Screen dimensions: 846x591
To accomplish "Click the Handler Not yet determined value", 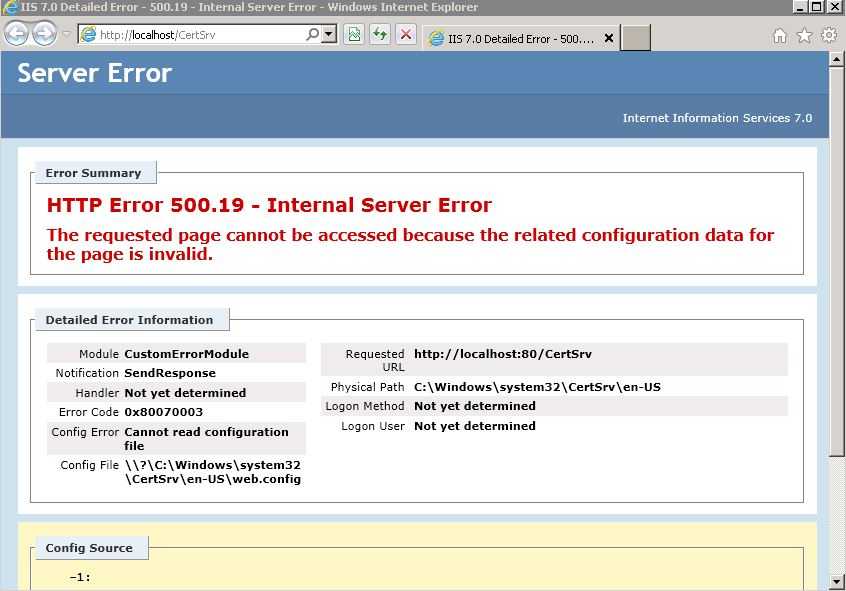I will (185, 393).
